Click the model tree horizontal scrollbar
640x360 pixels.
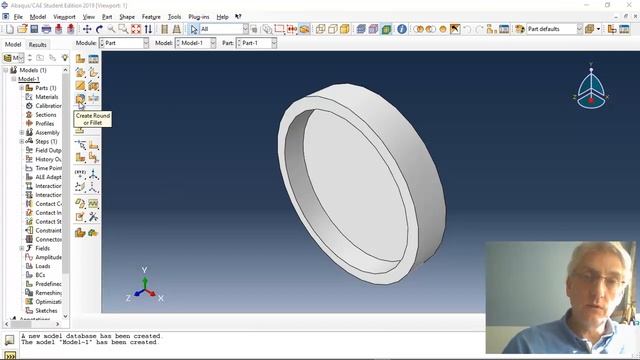[x=32, y=324]
